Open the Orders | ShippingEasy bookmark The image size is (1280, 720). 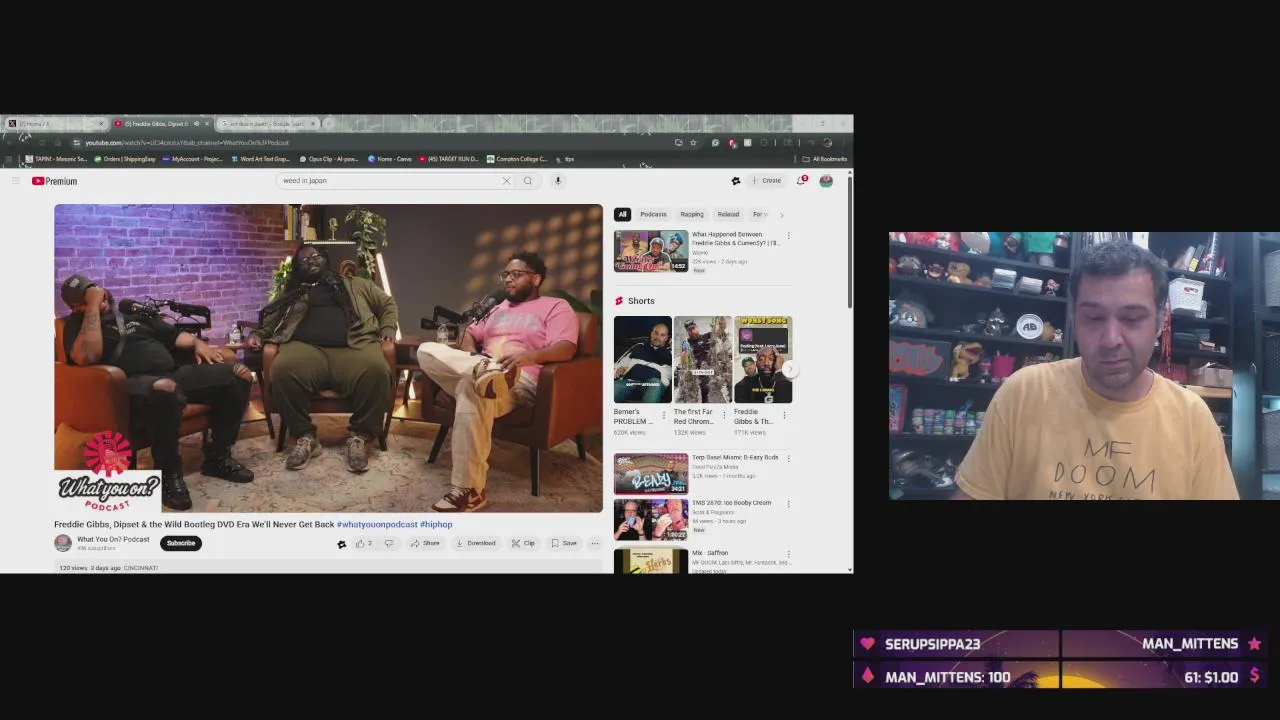click(125, 159)
